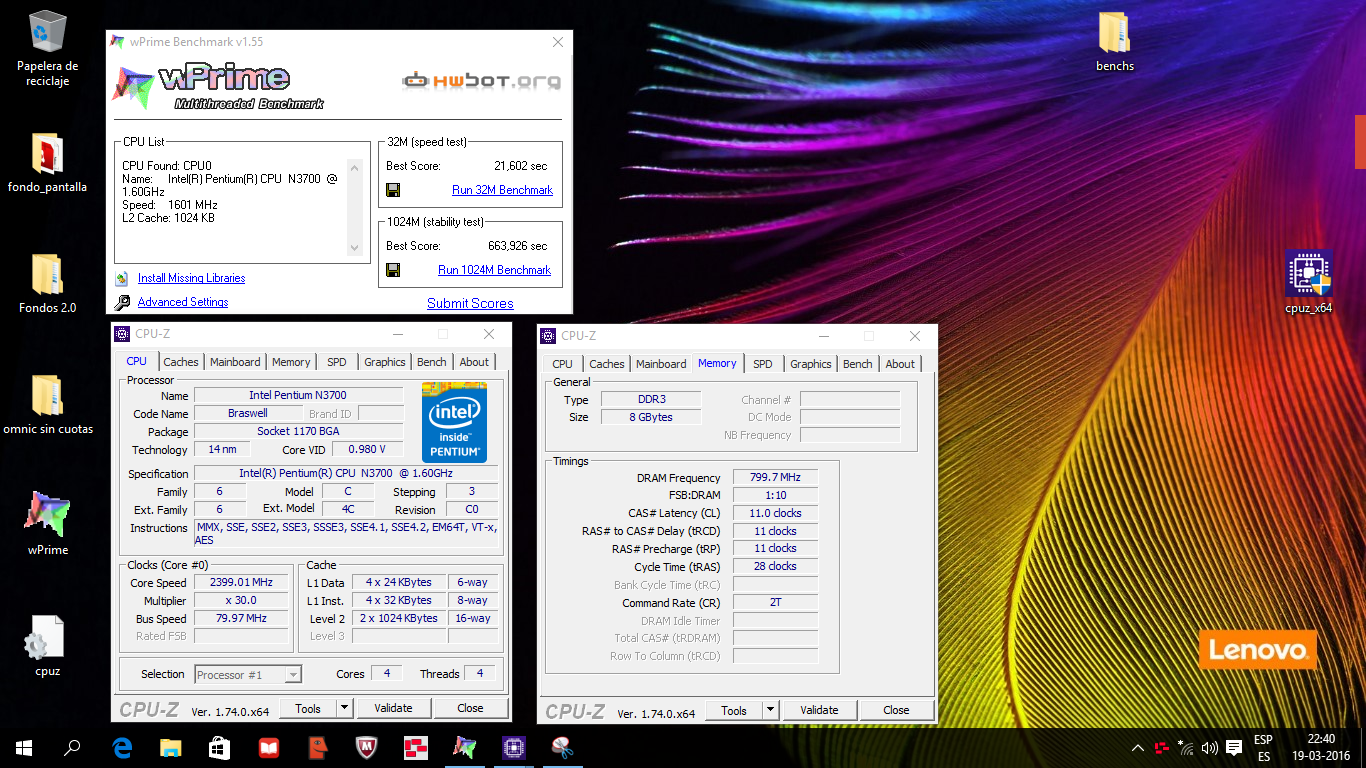Click CPU List scrollbar down arrow

[x=354, y=249]
